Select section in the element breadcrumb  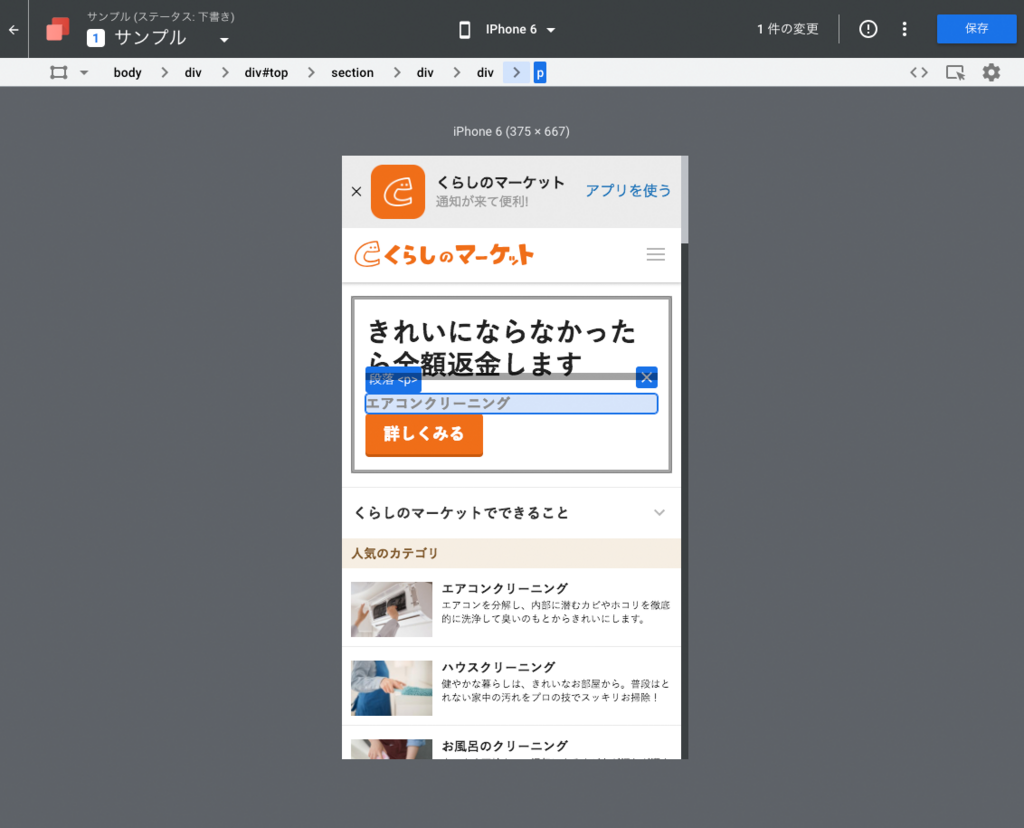[352, 72]
